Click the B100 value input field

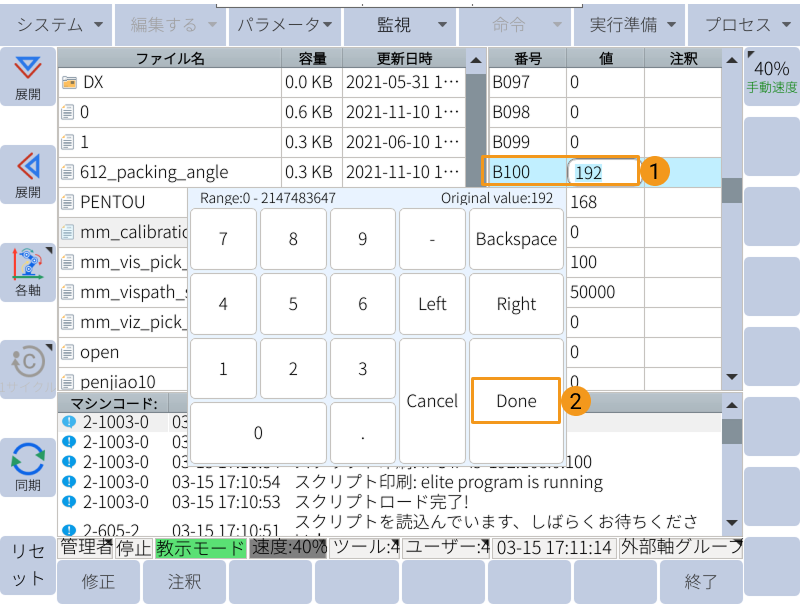(603, 172)
